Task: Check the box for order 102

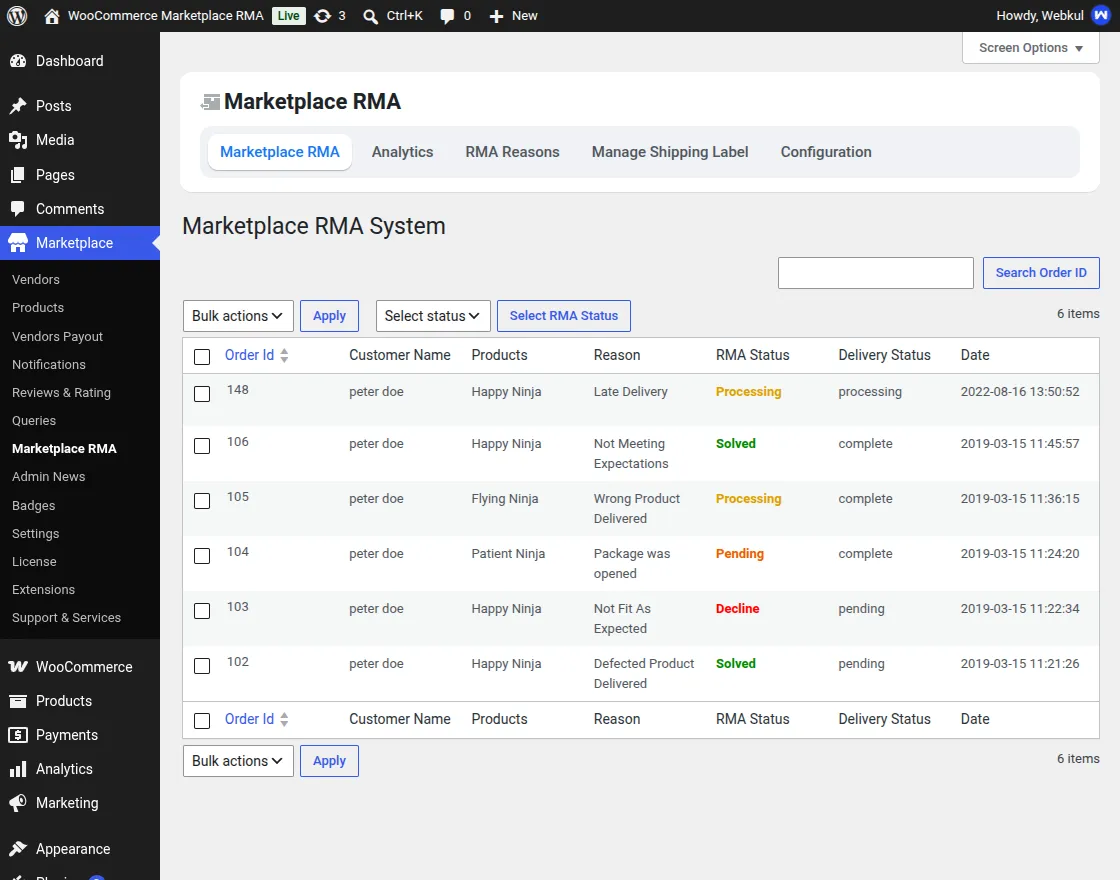Action: 202,666
